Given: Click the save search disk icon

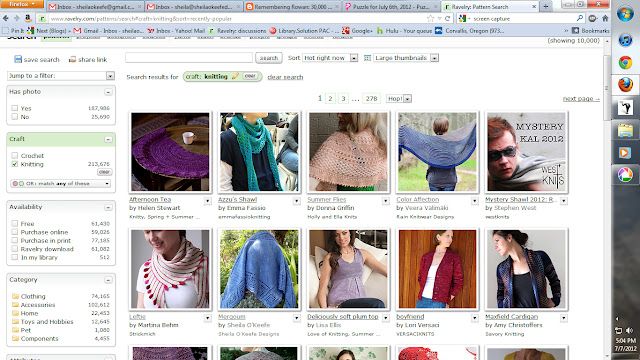Looking at the screenshot, I should (x=18, y=59).
